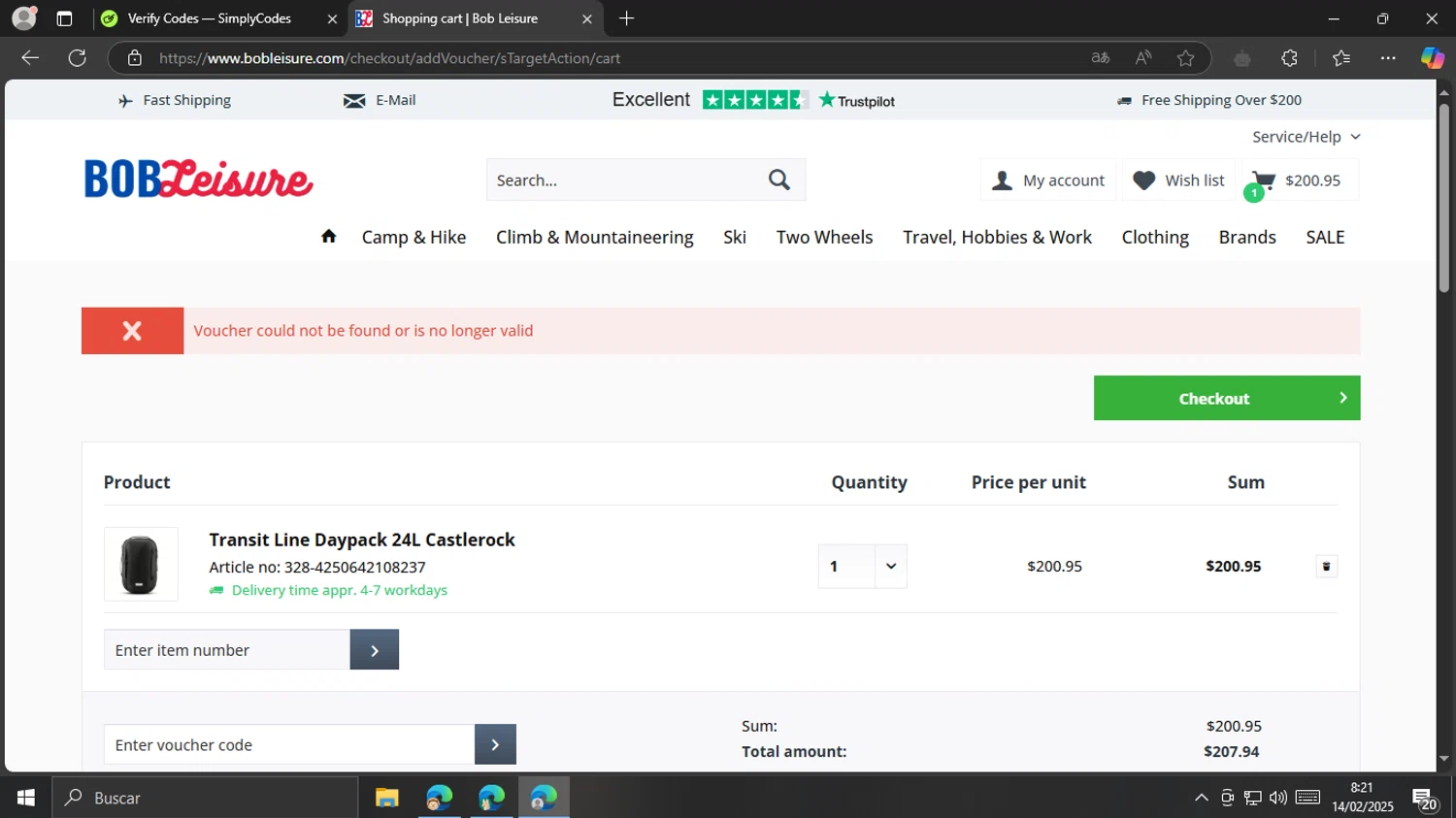Open the shopping cart icon showing $200.95
The image size is (1456, 818).
point(1300,180)
